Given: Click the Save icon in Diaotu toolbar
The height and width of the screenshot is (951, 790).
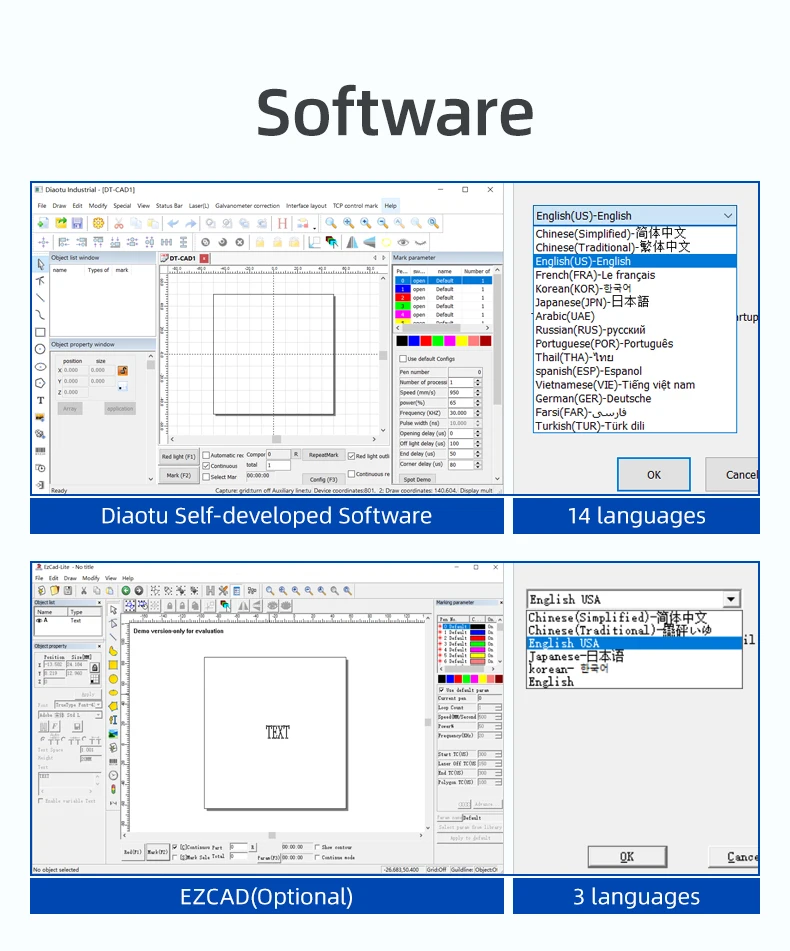Looking at the screenshot, I should click(x=78, y=223).
